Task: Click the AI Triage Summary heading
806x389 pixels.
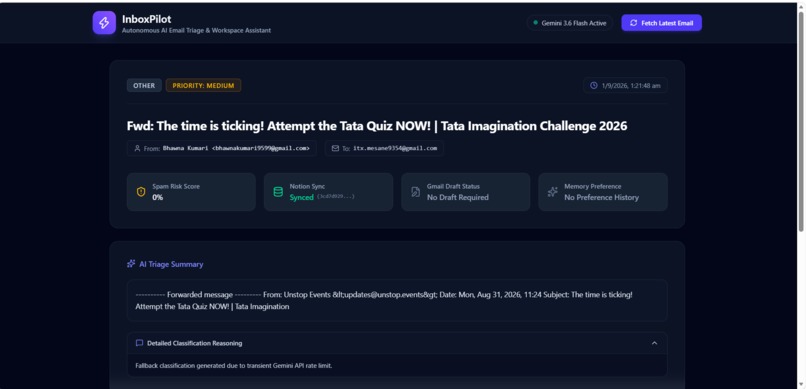Action: coord(171,264)
